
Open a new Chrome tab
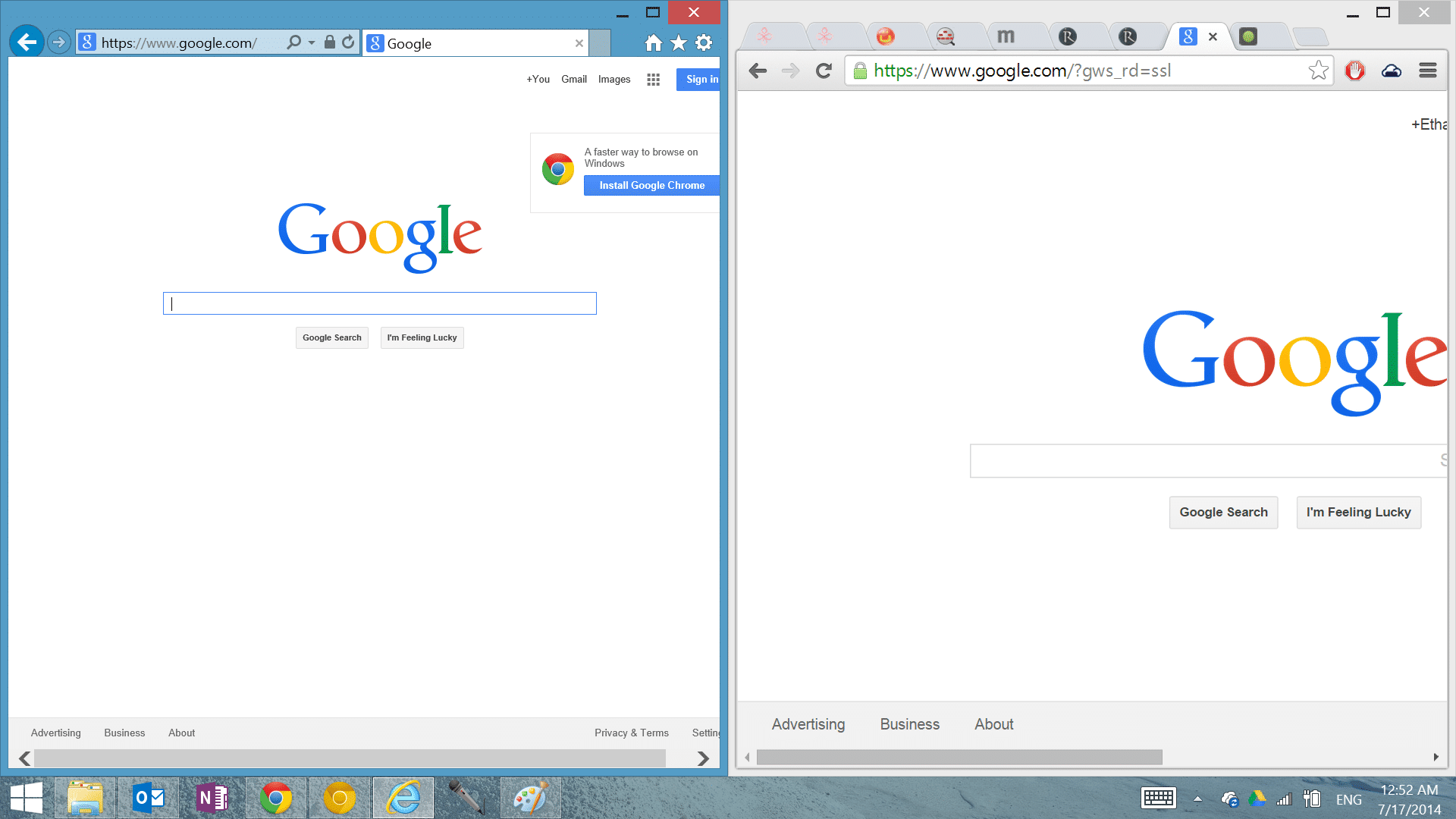pyautogui.click(x=1310, y=36)
